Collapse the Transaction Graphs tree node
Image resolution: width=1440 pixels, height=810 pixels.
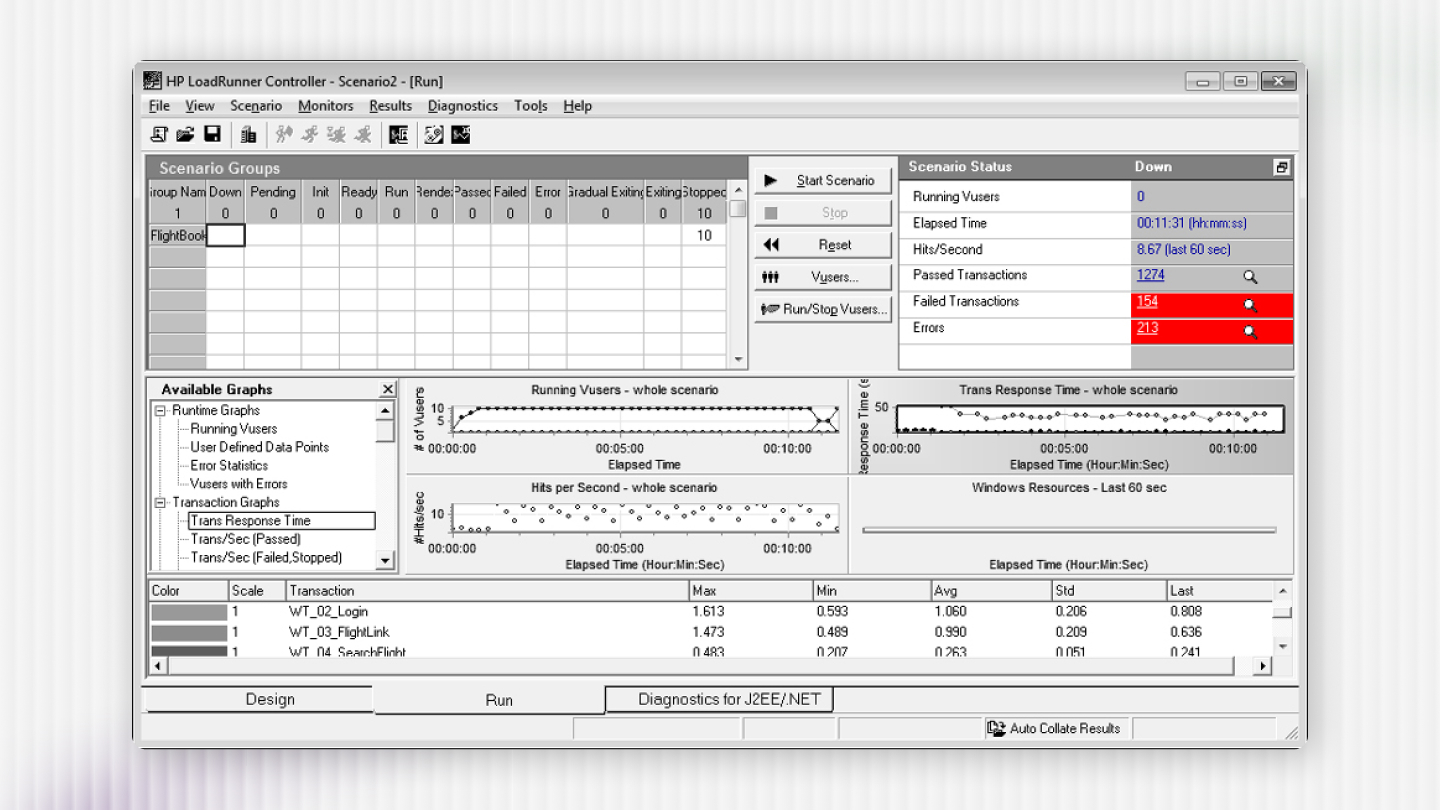click(x=160, y=503)
